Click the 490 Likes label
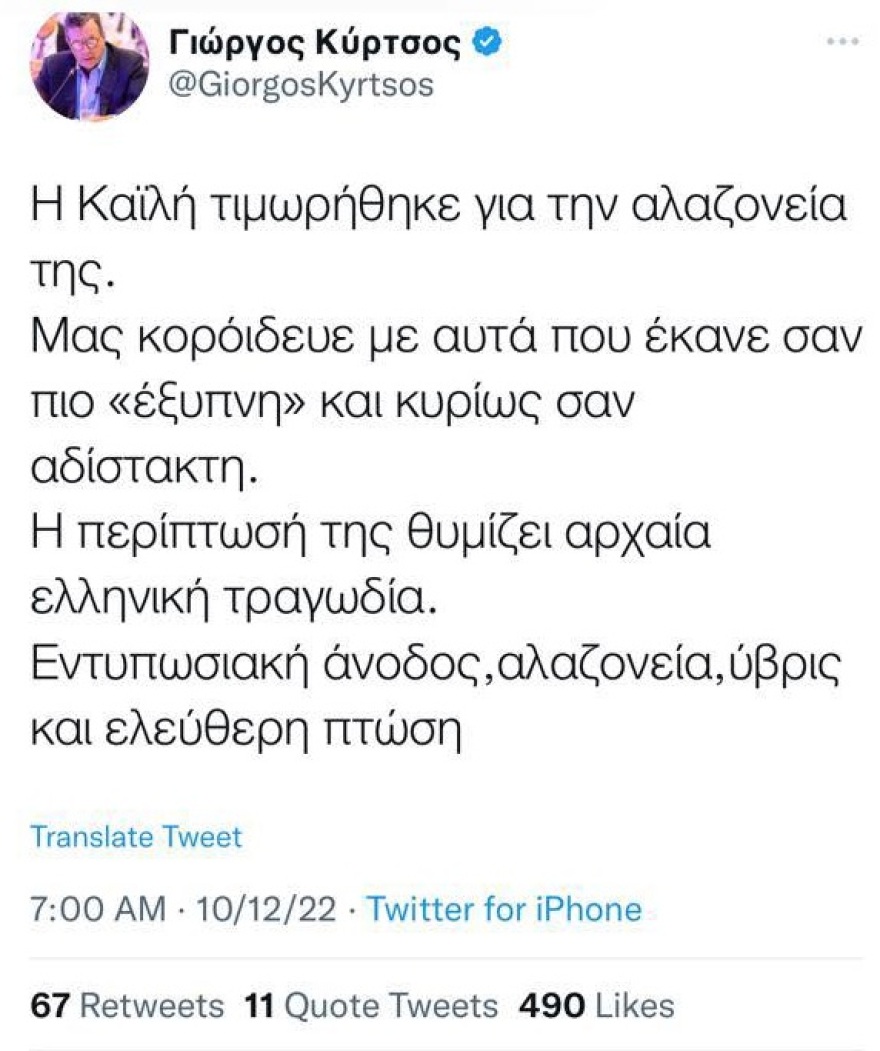The image size is (880, 1051). coord(595,1004)
